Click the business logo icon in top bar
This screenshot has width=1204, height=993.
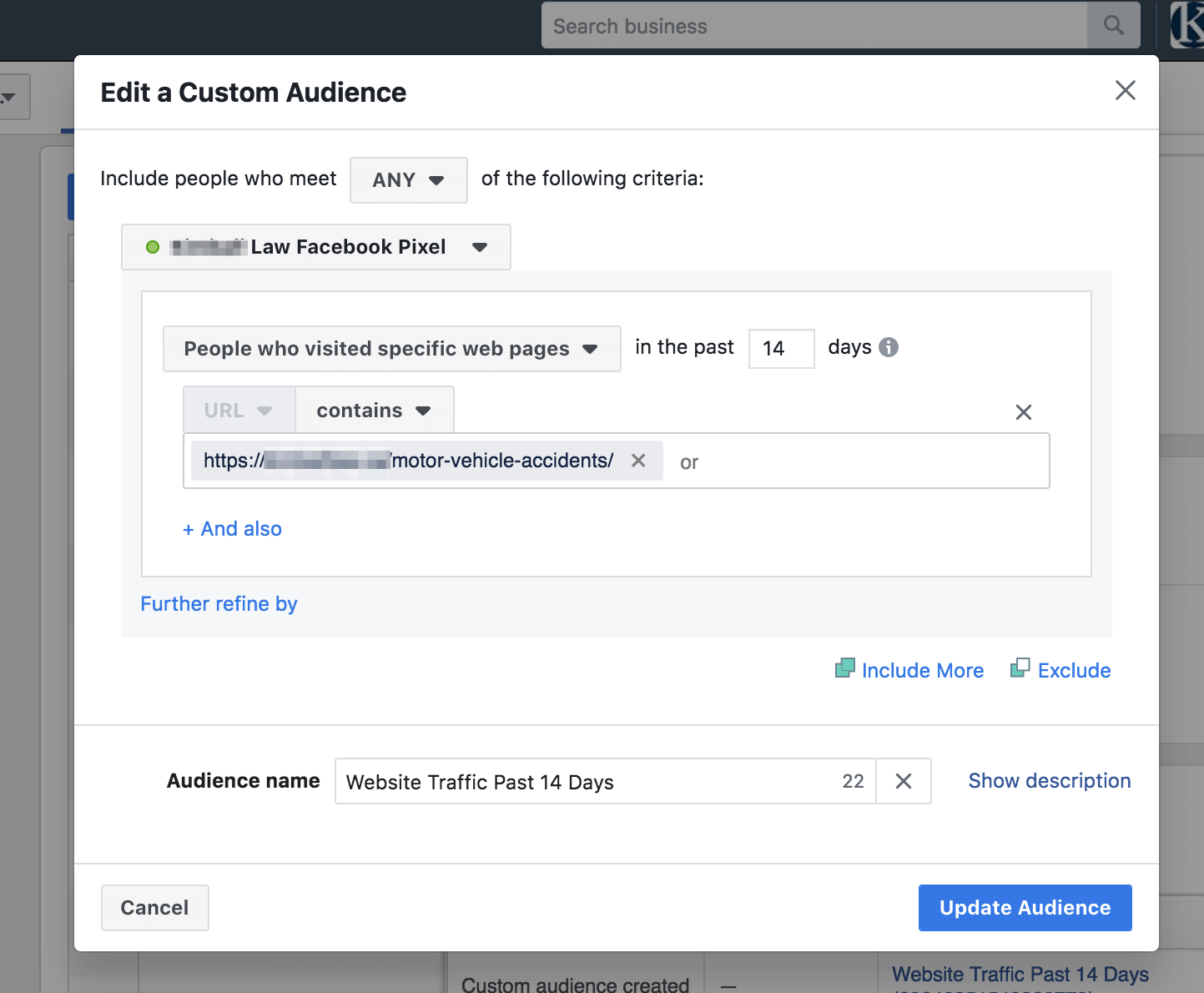[1186, 25]
